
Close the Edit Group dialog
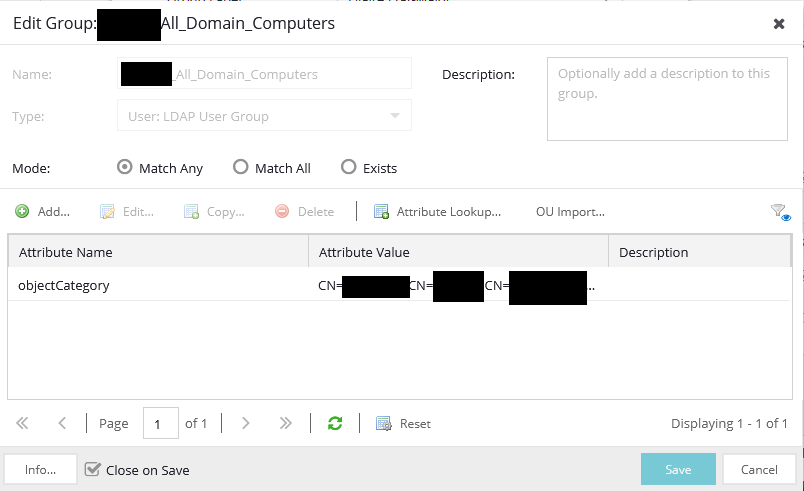click(779, 24)
